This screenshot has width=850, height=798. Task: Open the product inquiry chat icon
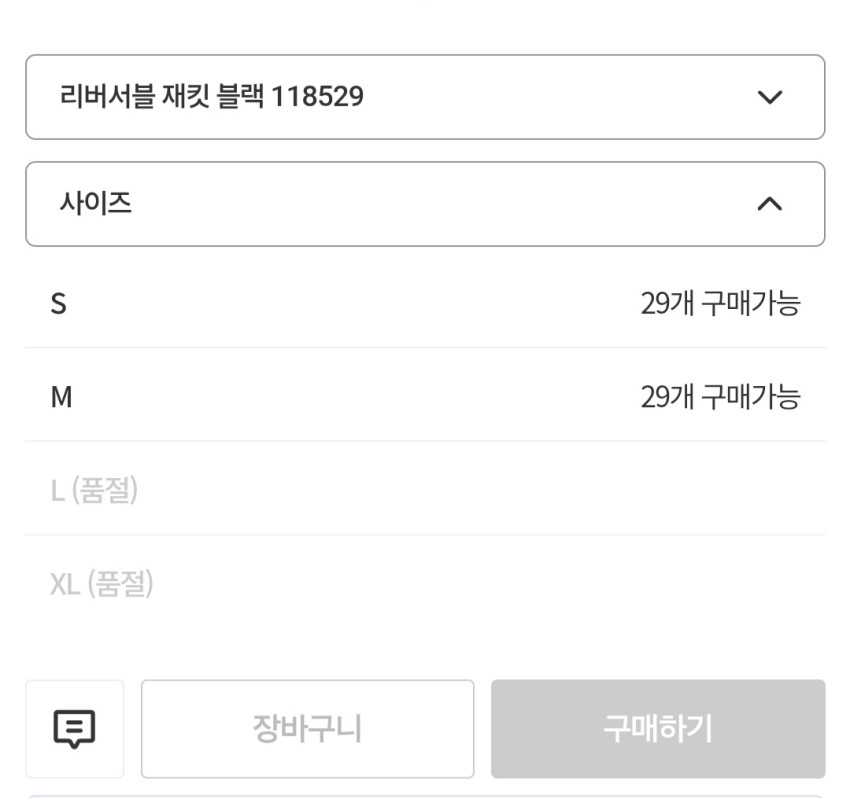click(74, 729)
